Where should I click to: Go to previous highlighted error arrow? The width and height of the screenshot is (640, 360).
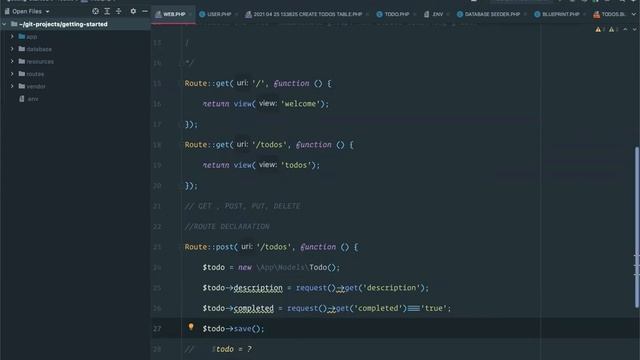(x=625, y=29)
